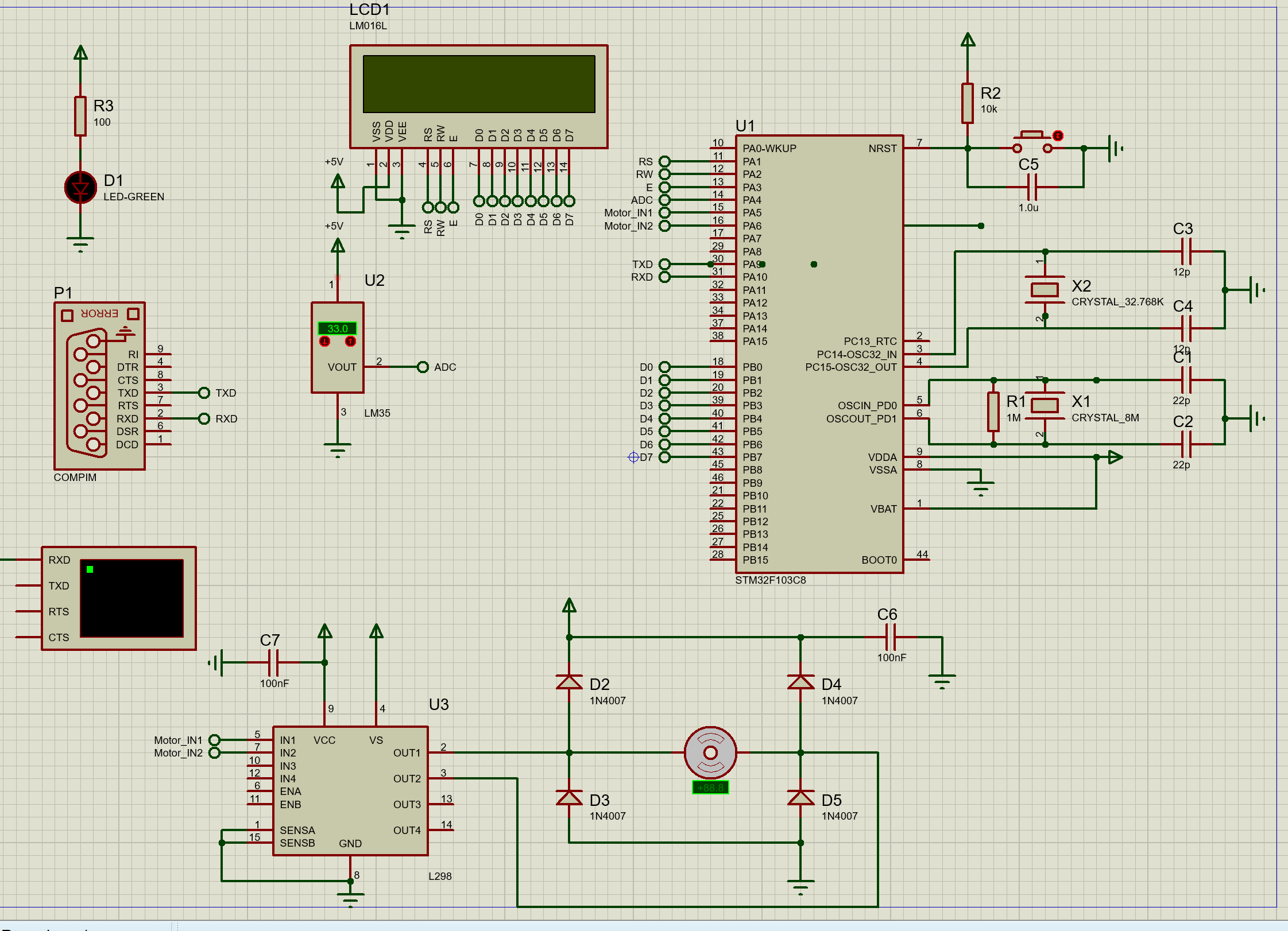Click the LM35 temperature decrease arrow
Screen dimensions: 1288x931
(x=324, y=342)
